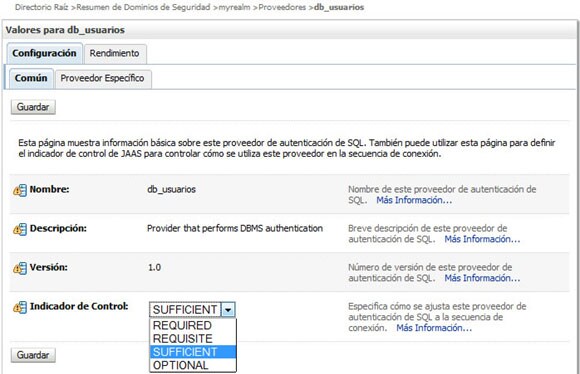580x374 pixels.
Task: Navigate to myrealm breadcrumb
Action: coord(234,7)
